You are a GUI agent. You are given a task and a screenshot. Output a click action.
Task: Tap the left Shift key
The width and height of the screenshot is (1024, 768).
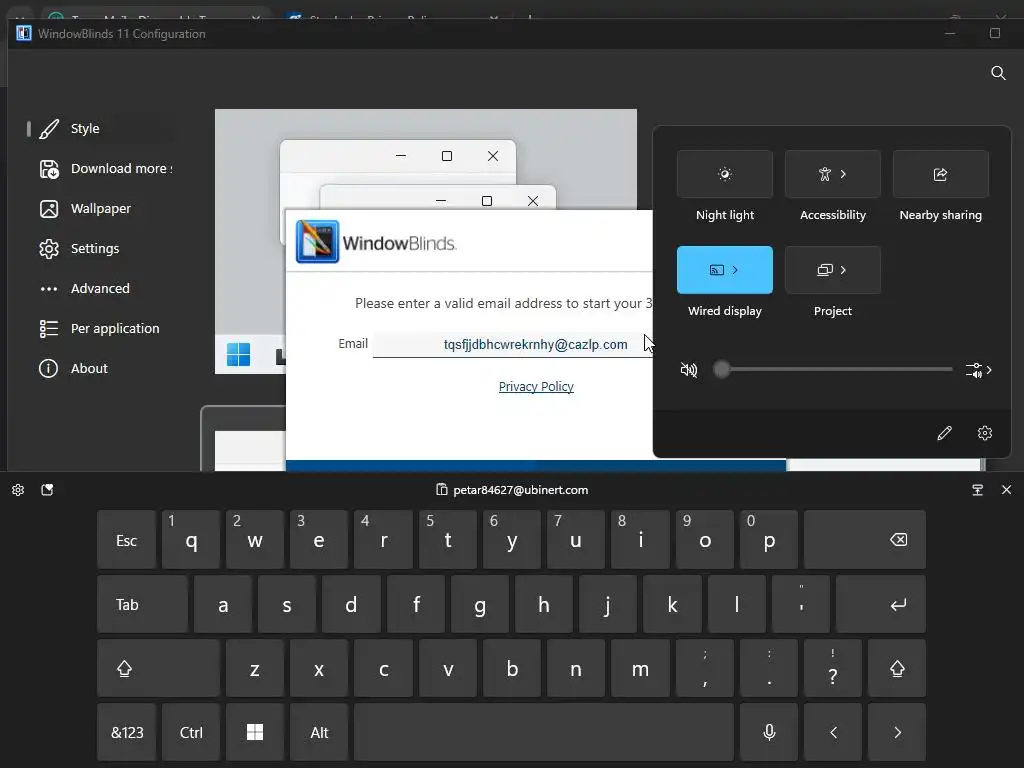158,669
